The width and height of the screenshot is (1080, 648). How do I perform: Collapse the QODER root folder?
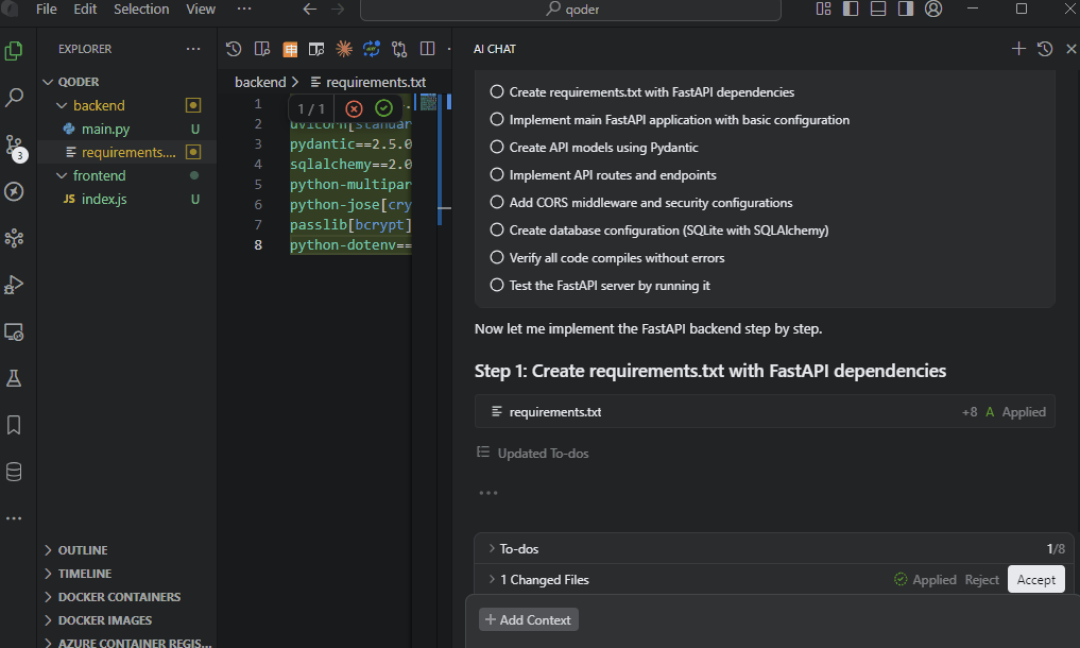point(48,82)
